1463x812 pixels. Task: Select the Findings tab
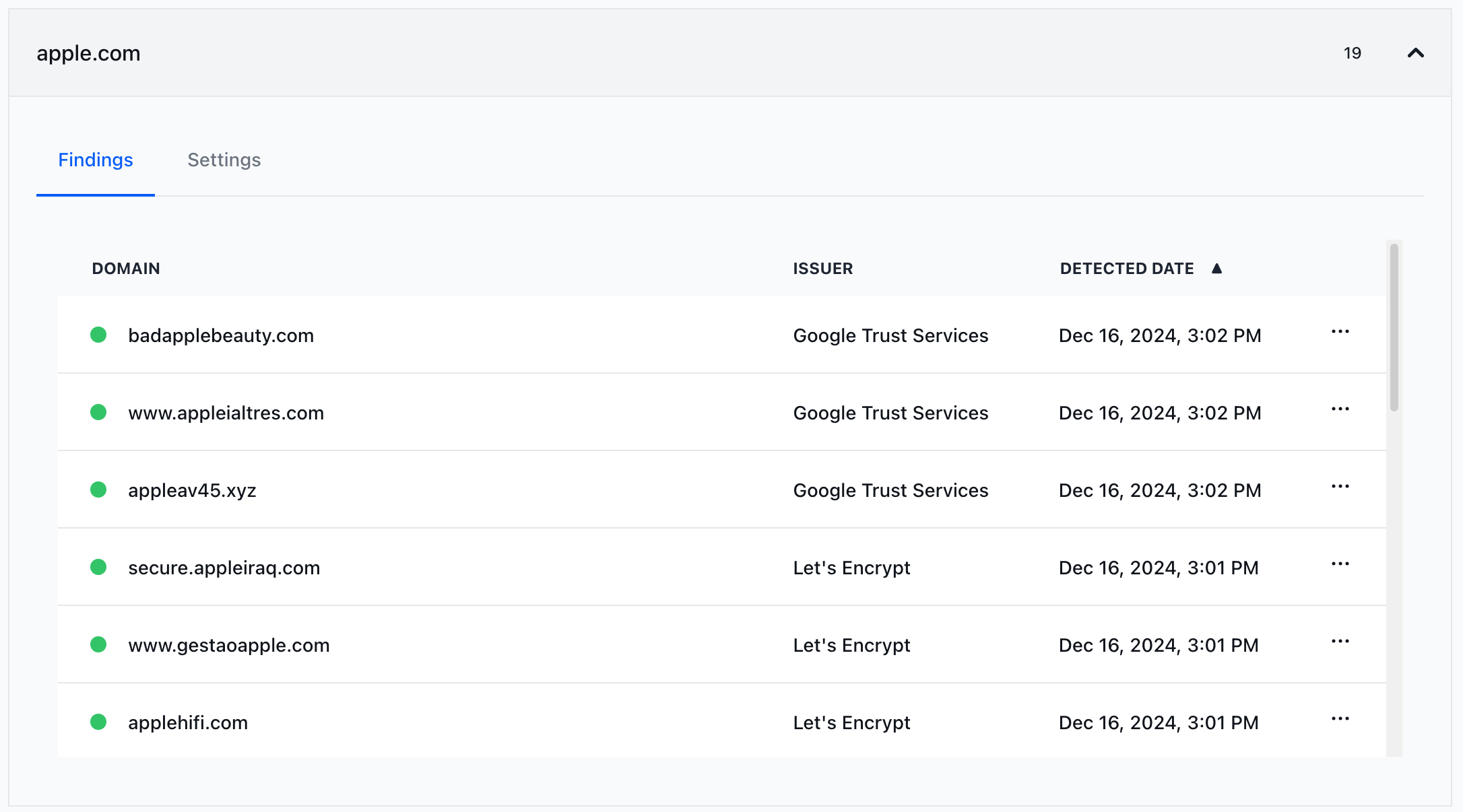point(96,160)
